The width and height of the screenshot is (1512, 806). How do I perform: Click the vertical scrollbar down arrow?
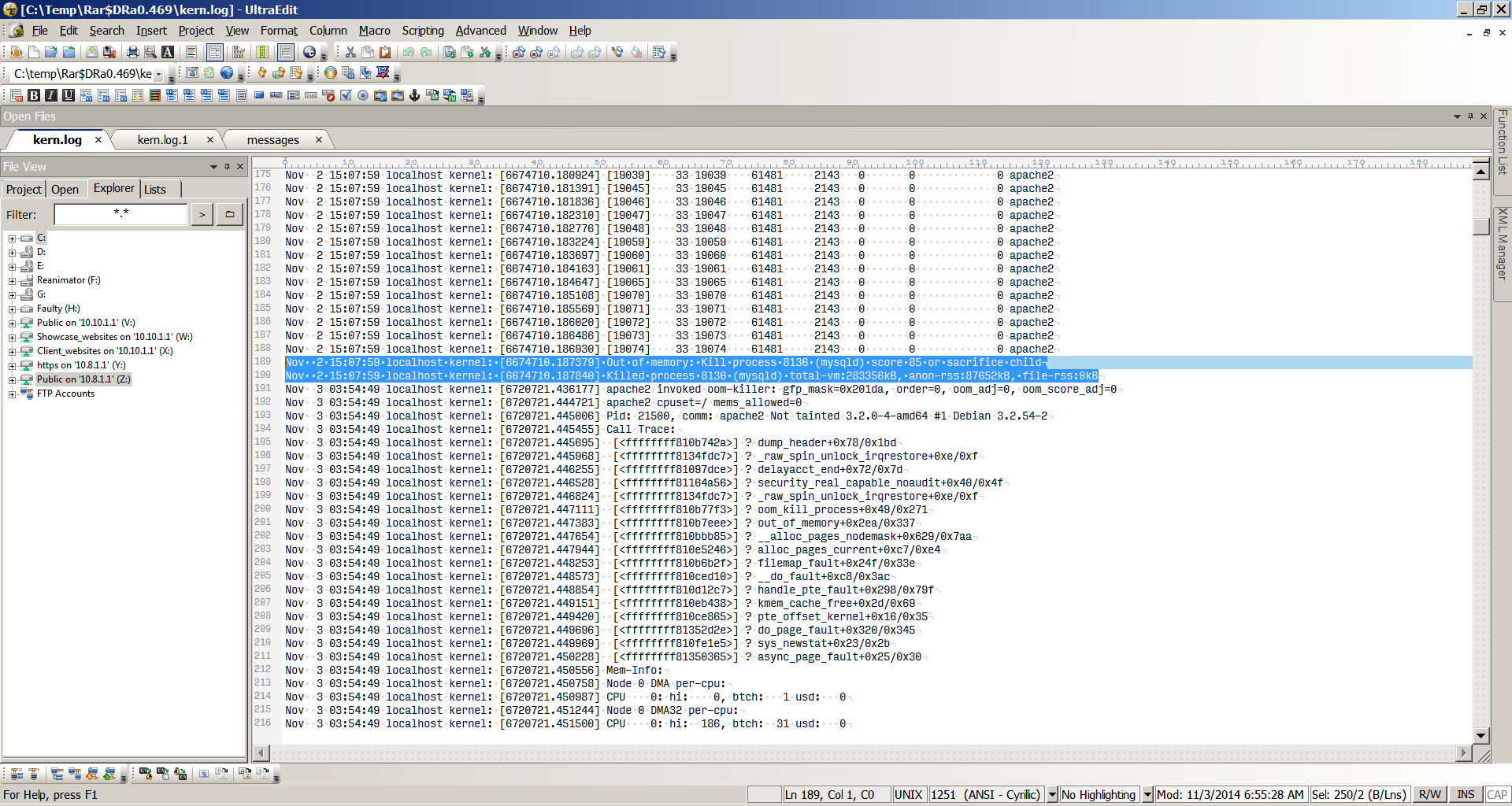(1480, 736)
